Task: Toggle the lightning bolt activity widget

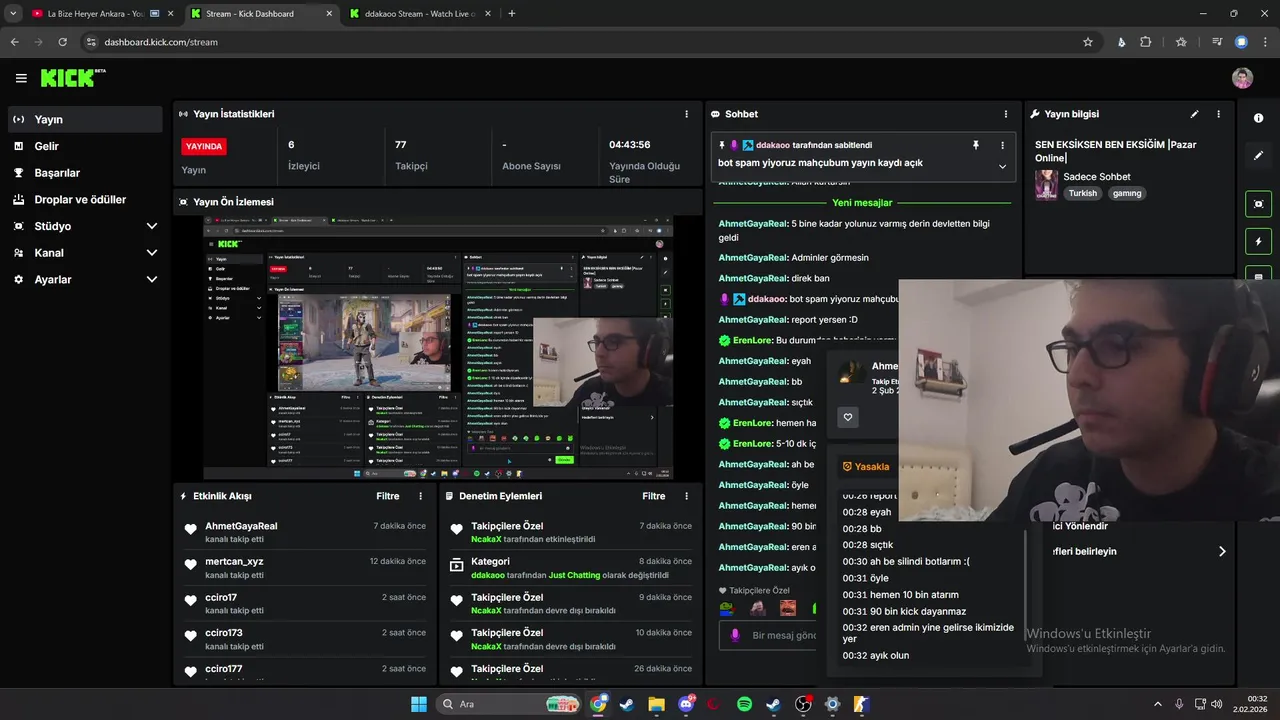Action: click(x=1258, y=242)
